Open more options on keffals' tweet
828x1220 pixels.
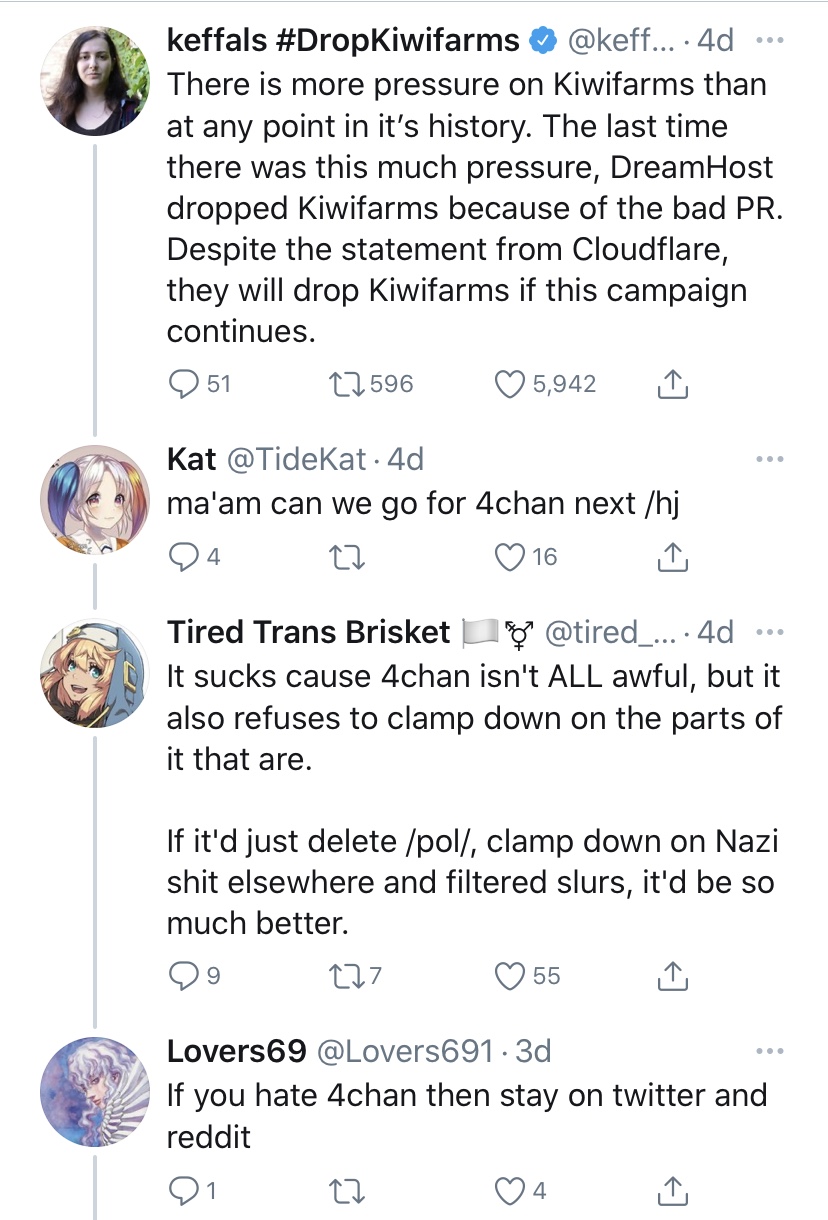point(768,41)
